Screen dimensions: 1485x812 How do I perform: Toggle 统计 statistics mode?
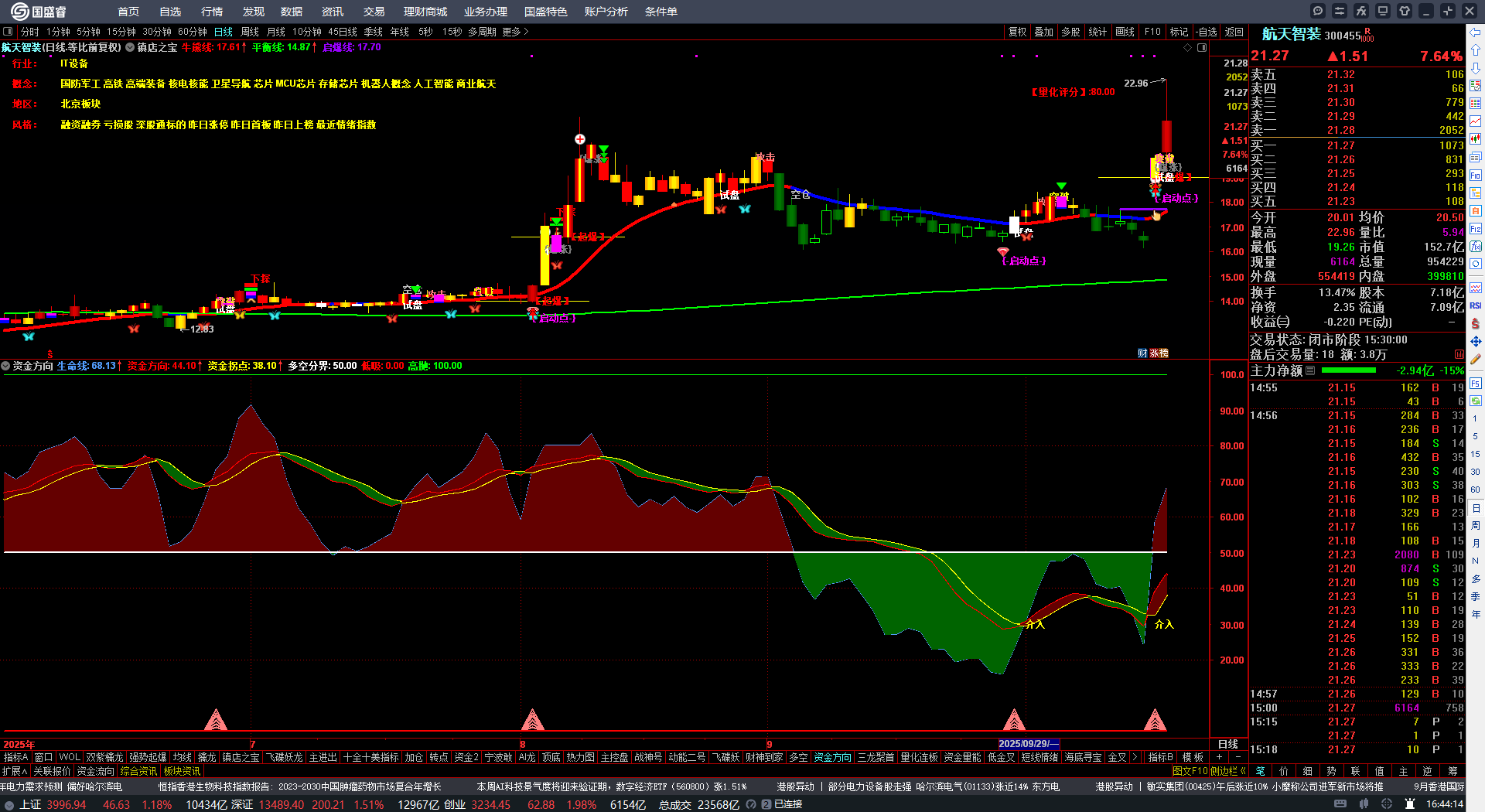point(1098,32)
